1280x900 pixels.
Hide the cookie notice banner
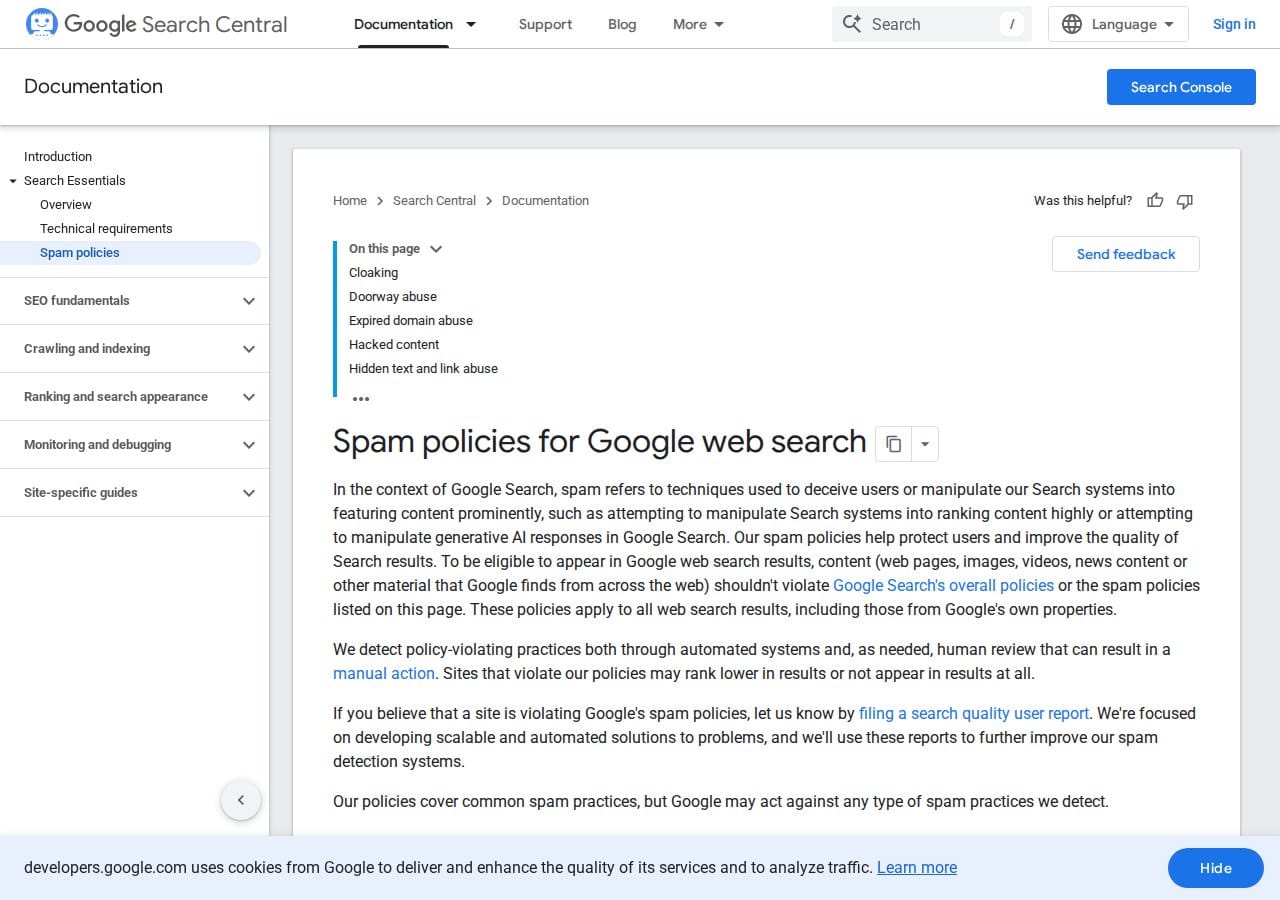coord(1216,868)
